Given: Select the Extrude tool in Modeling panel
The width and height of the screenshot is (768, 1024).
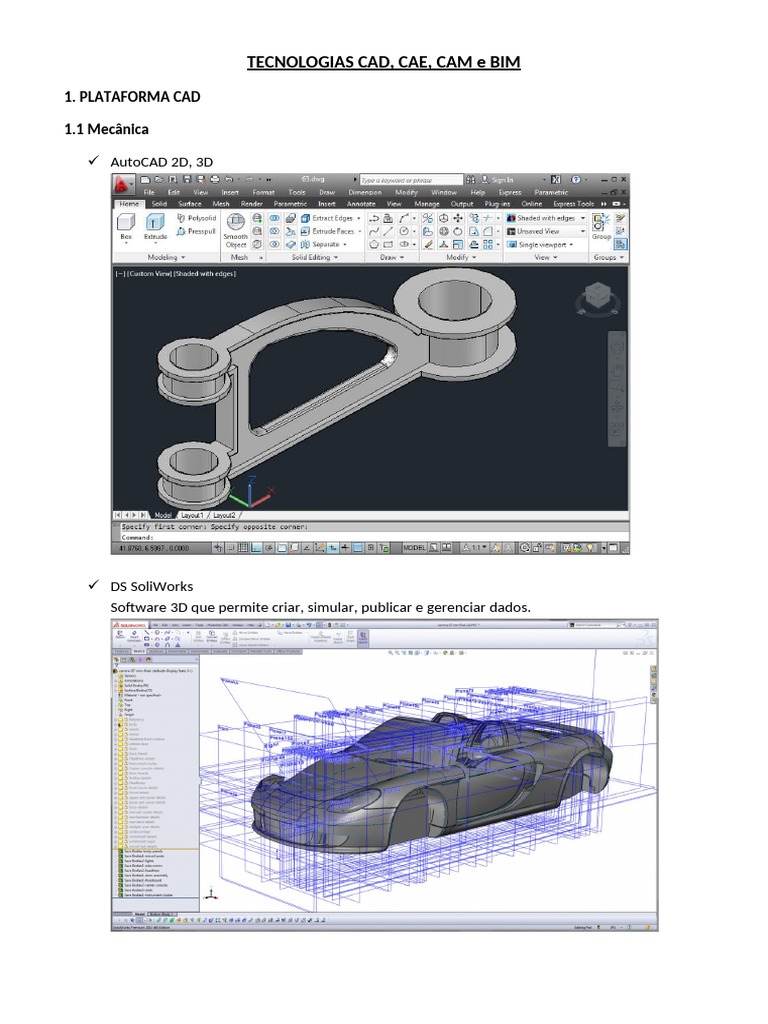Looking at the screenshot, I should point(155,229).
